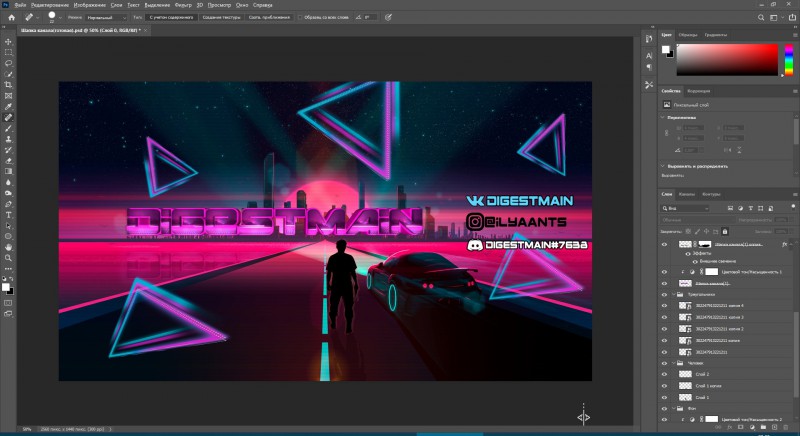Select the Move tool
800x436 pixels.
8,41
